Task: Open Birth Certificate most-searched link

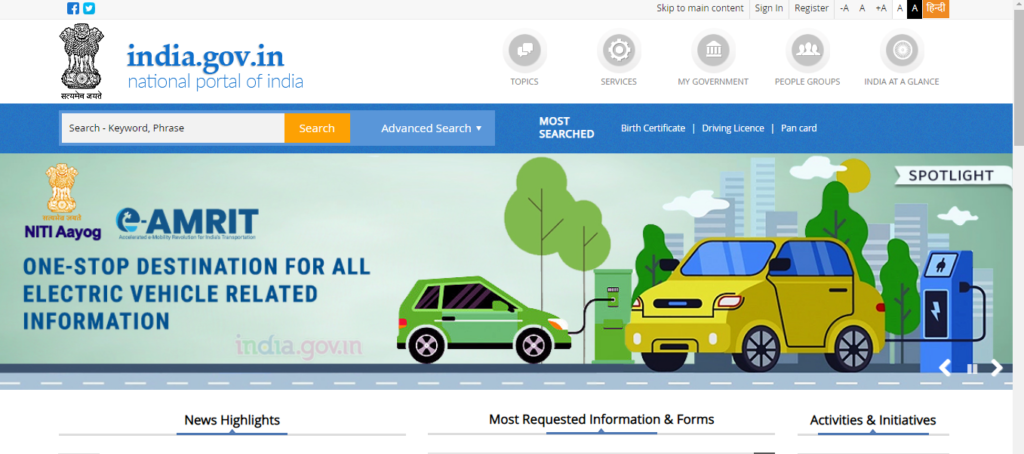Action: click(653, 128)
